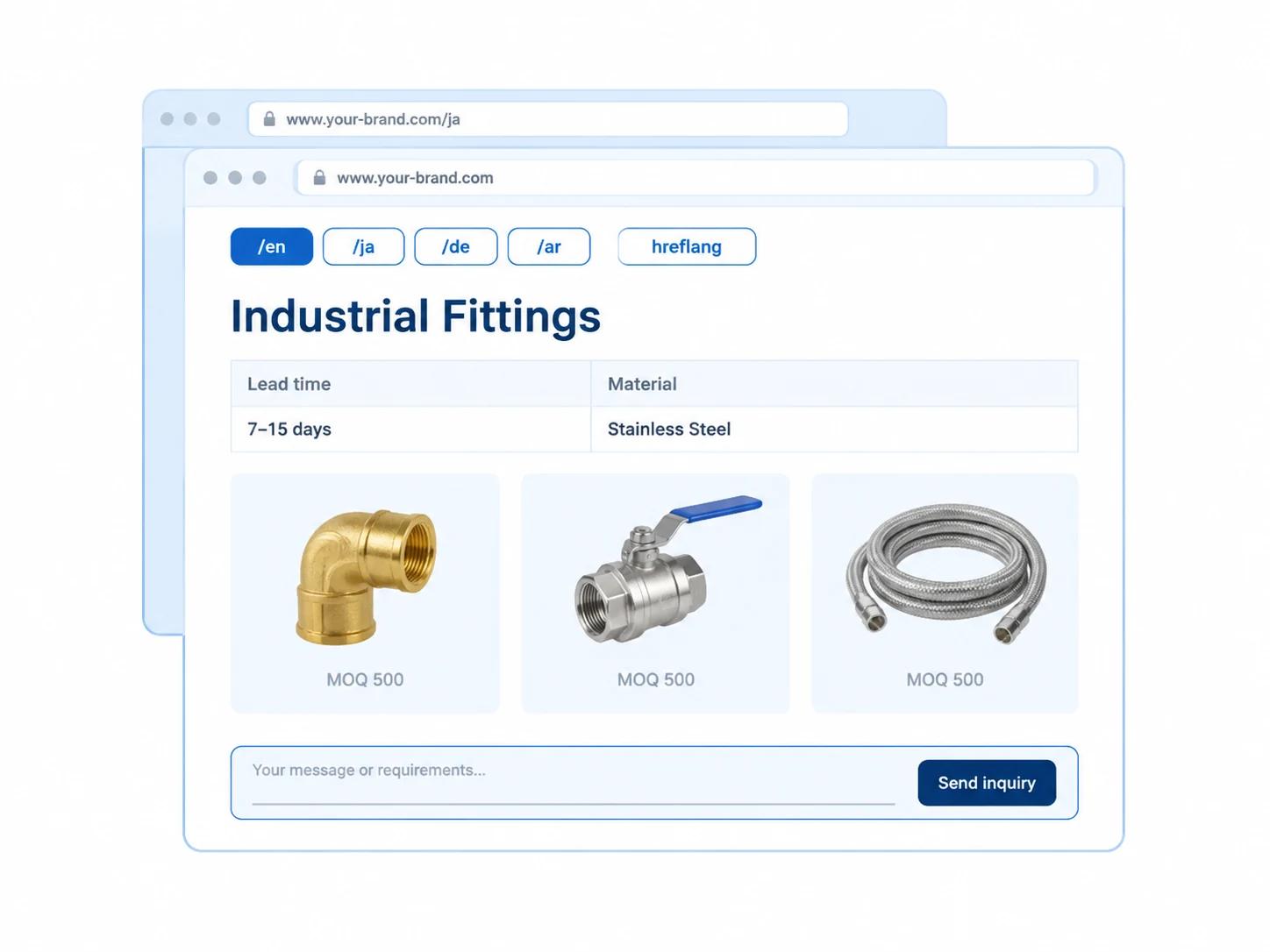Screen dimensions: 1270x952
Task: Click the Lead time table header
Action: (x=410, y=384)
